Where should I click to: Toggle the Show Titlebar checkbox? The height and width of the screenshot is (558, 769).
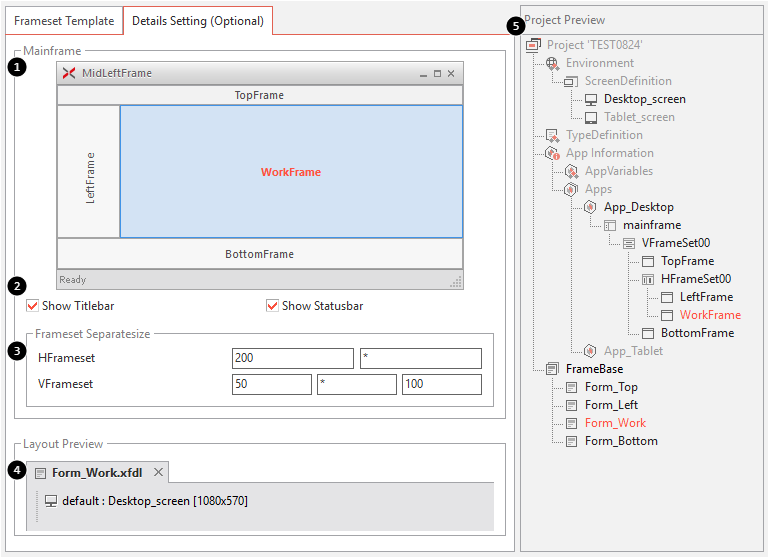click(x=33, y=306)
